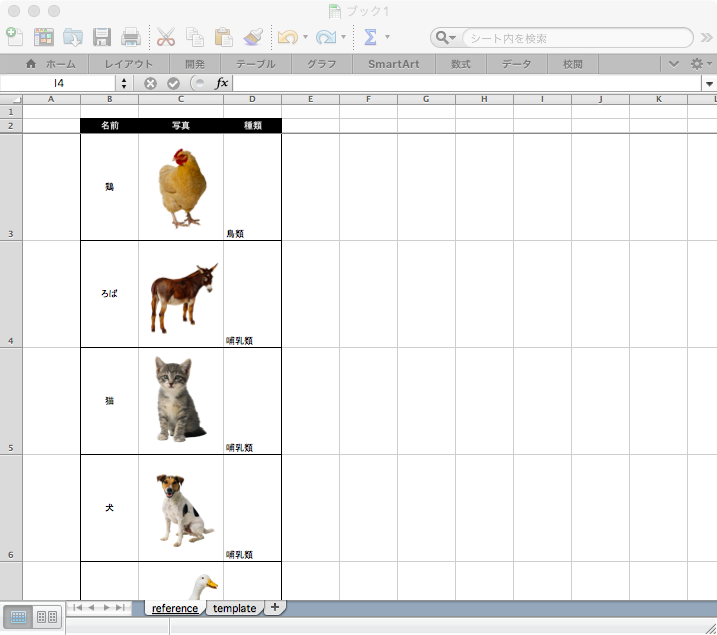Collapse the ribbon using chevron
Screen dimensions: 717x635
674,63
